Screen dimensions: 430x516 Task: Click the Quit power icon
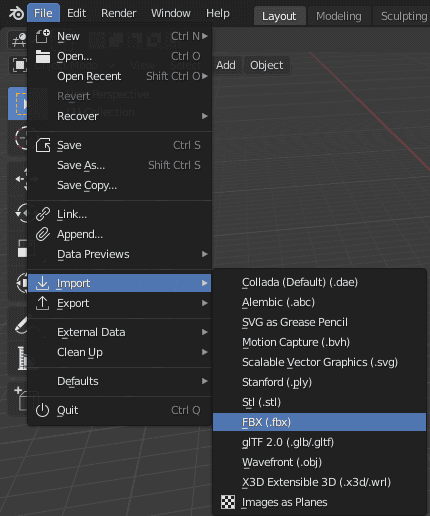click(x=42, y=410)
